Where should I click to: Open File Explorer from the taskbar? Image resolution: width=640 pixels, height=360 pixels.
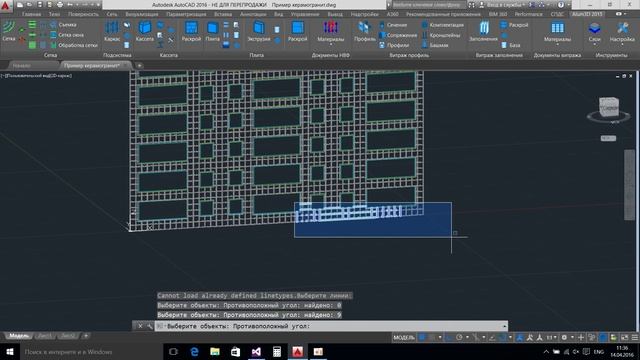215,351
